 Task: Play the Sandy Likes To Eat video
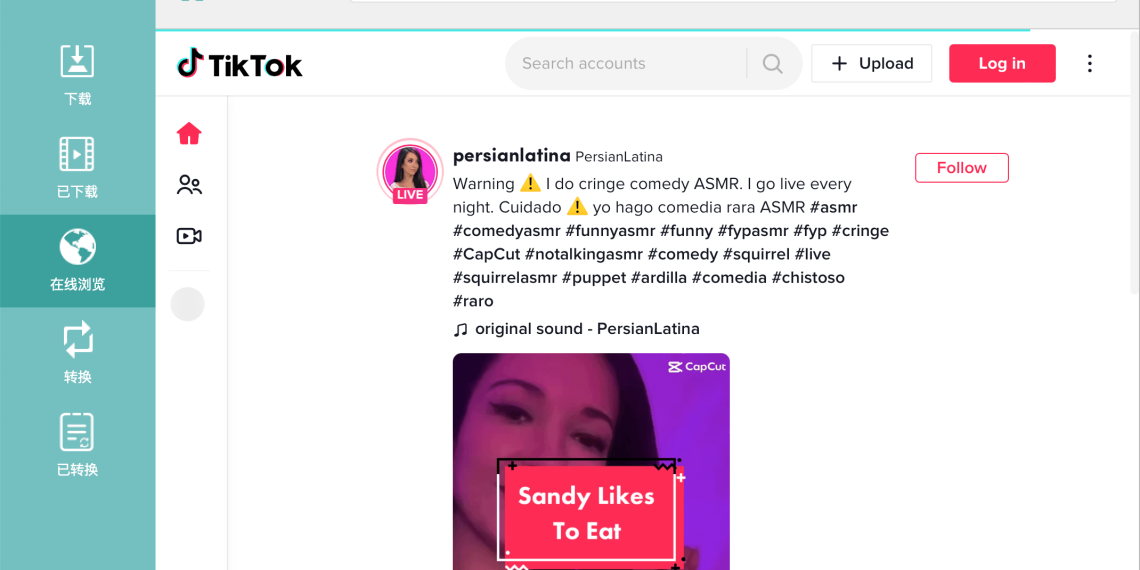[x=591, y=462]
